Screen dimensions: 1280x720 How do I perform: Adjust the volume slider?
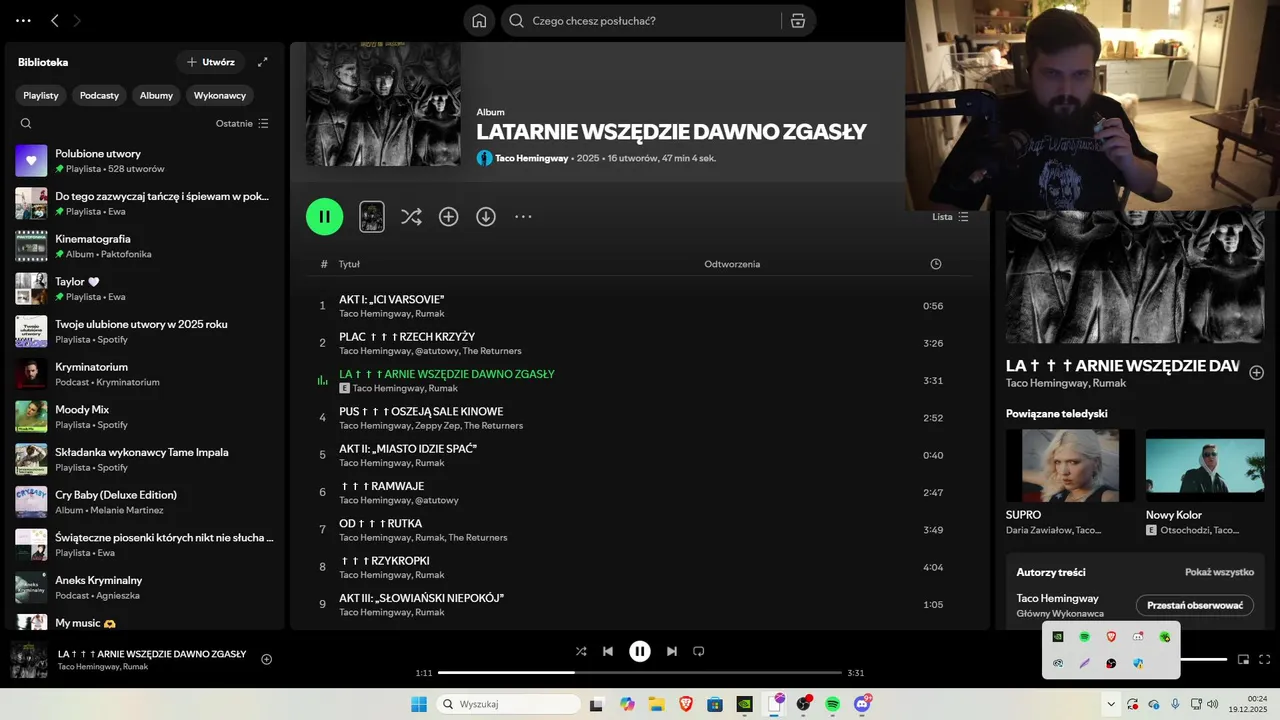click(x=1204, y=659)
